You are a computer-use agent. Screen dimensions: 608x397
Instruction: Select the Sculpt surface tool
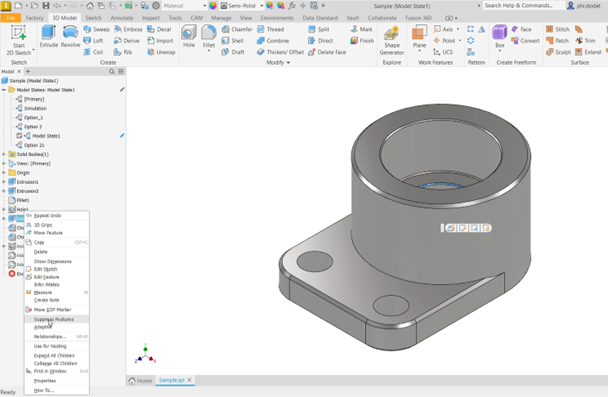[558, 52]
